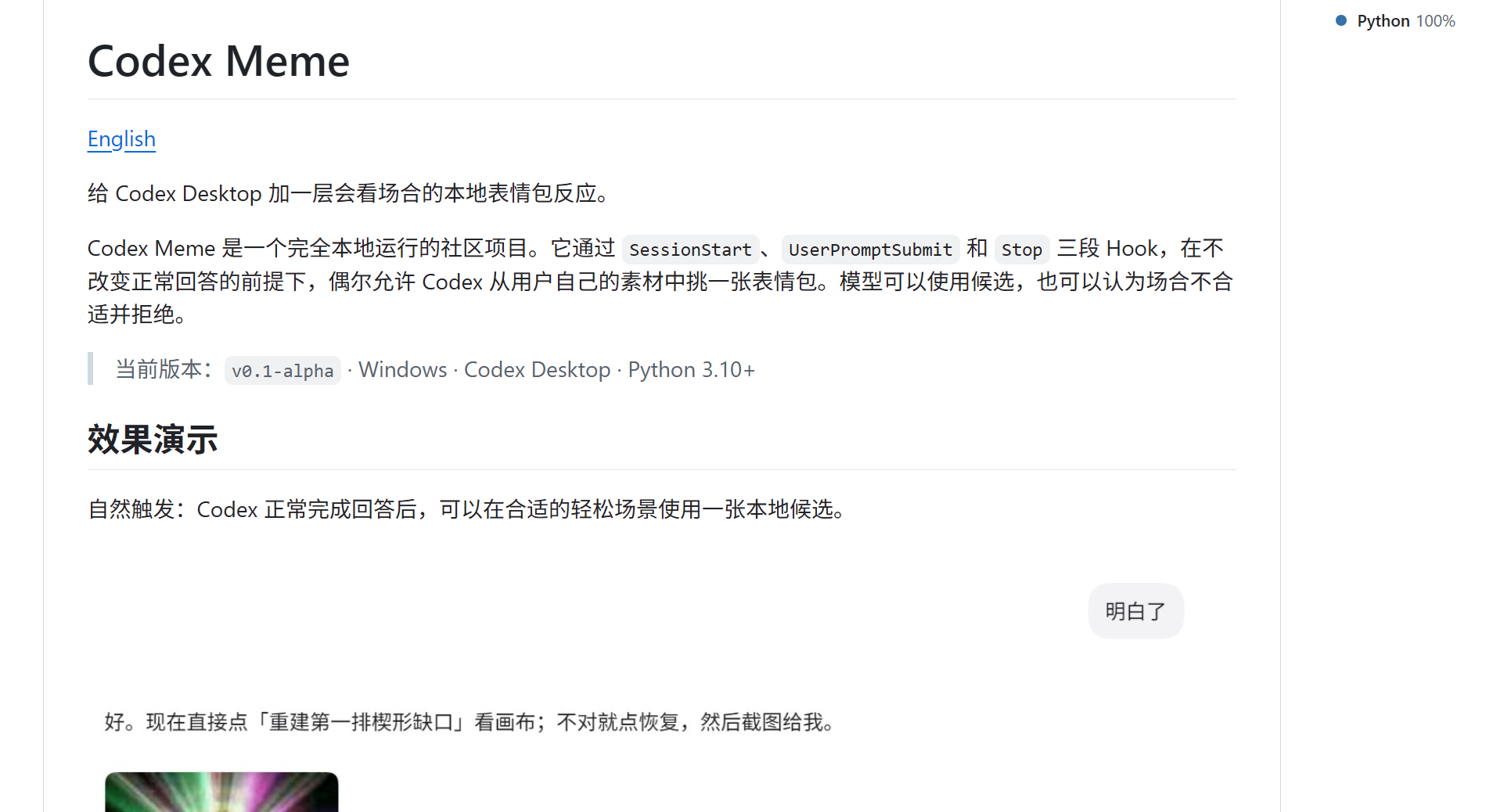The image size is (1493, 812).
Task: Click the Python 3.10+ requirement text
Action: click(x=691, y=369)
